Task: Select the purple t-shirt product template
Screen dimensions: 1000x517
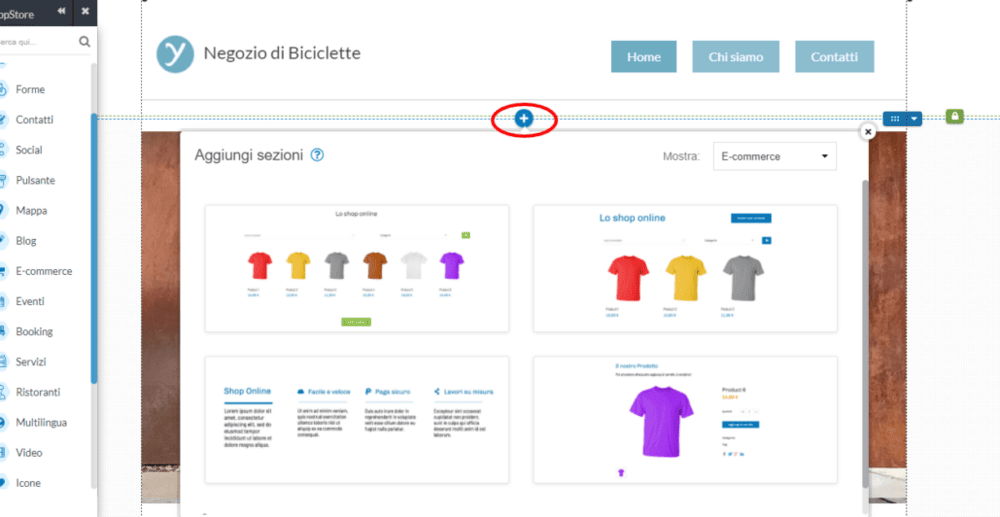Action: click(x=685, y=419)
